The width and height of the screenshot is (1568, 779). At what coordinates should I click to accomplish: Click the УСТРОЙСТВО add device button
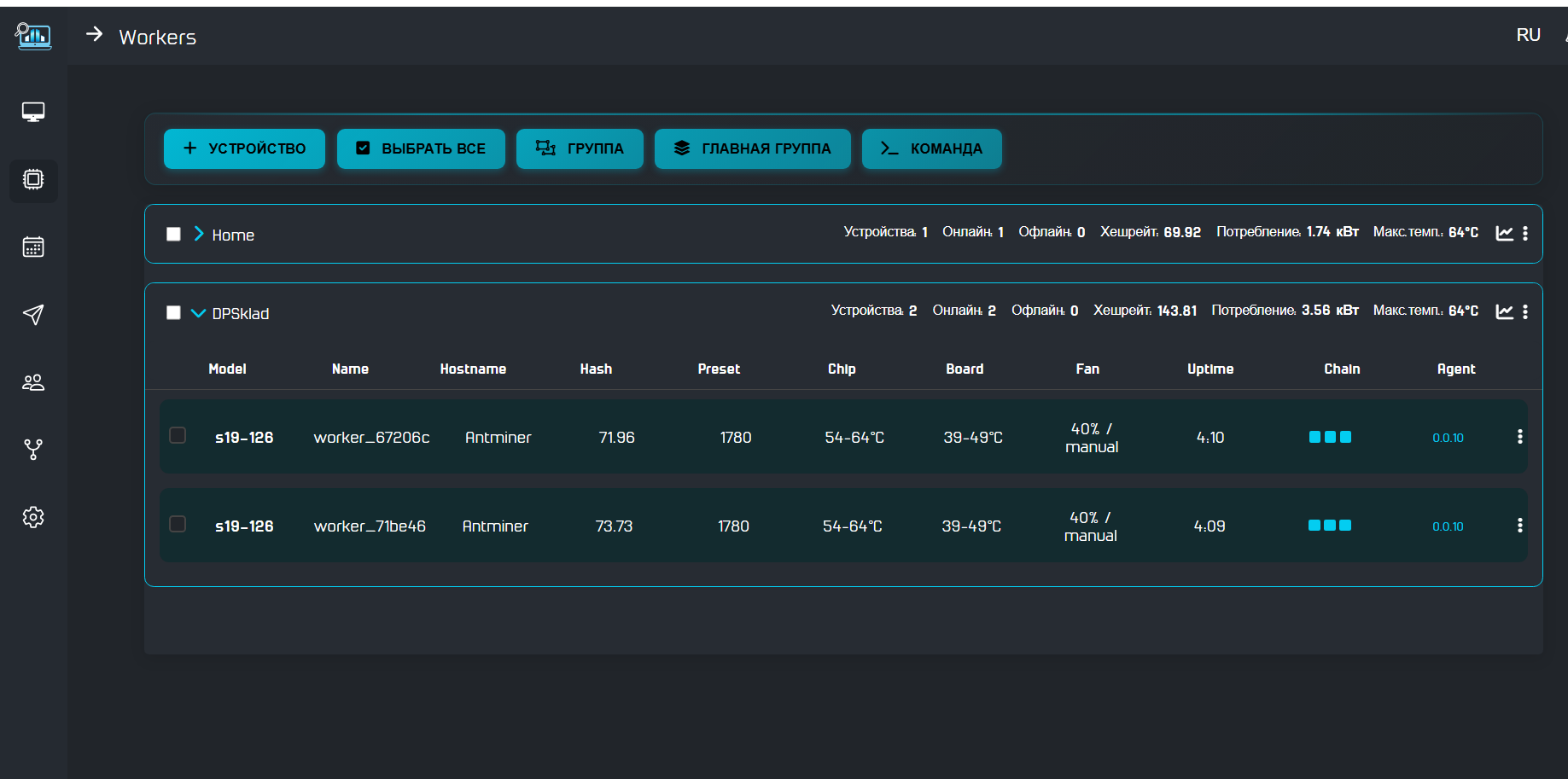coord(244,148)
